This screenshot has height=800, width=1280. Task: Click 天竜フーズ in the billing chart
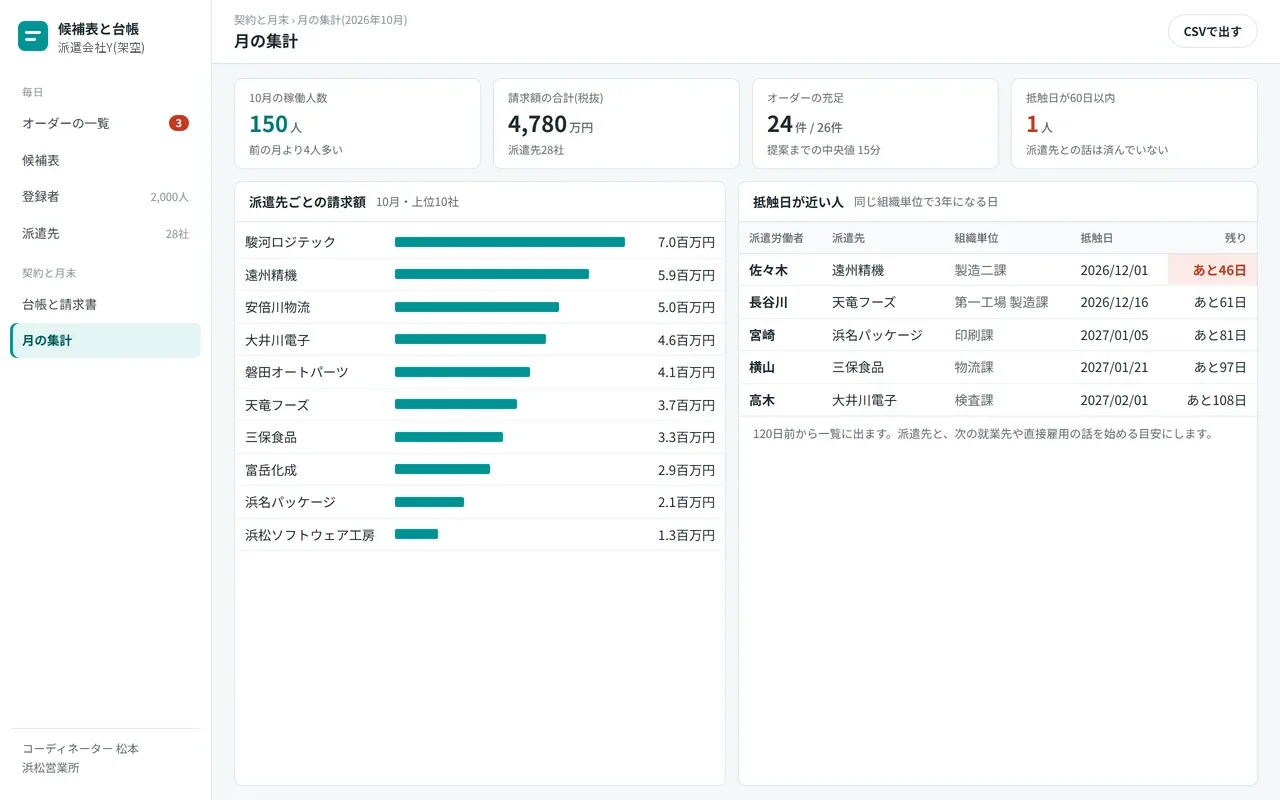coord(277,405)
